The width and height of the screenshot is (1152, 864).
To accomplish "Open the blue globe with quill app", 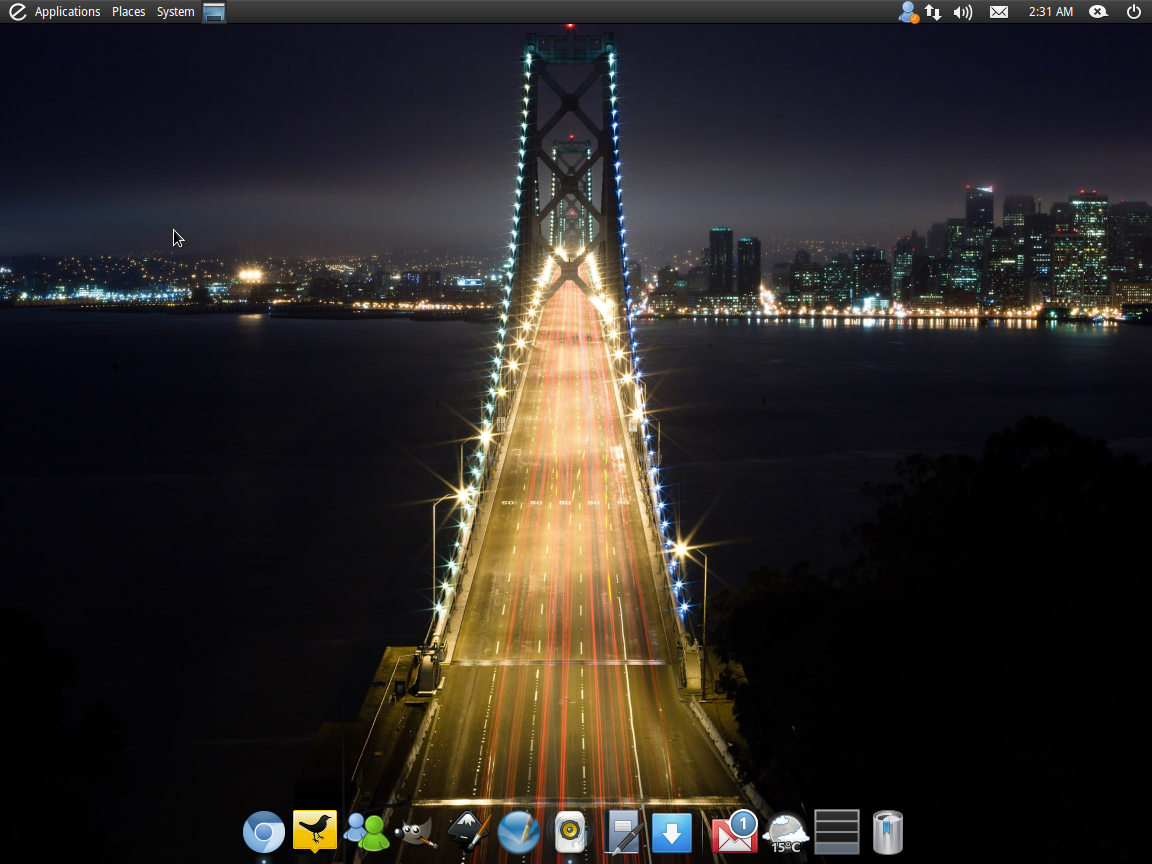I will point(519,832).
